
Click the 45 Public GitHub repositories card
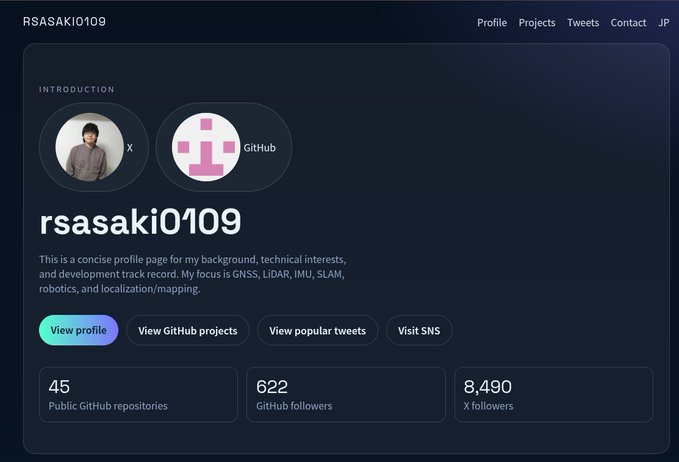pyautogui.click(x=139, y=394)
